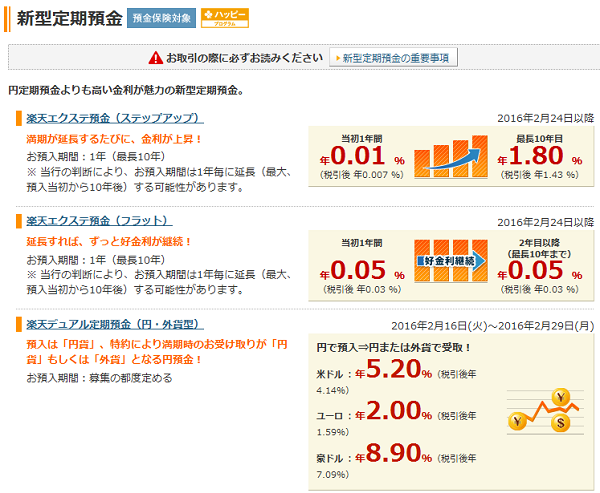Click （税引後 年1.43 %） text

pos(540,175)
